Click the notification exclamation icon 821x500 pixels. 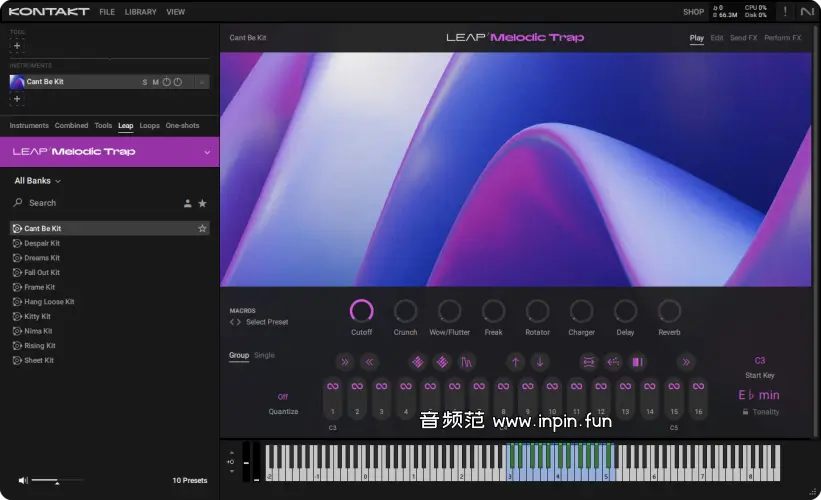(785, 12)
